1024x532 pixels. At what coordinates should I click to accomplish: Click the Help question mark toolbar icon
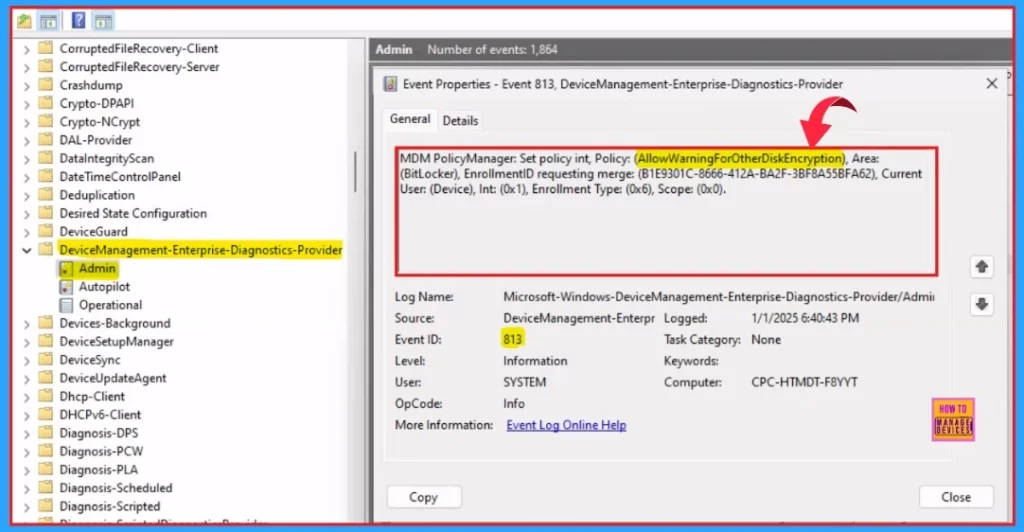[x=78, y=21]
